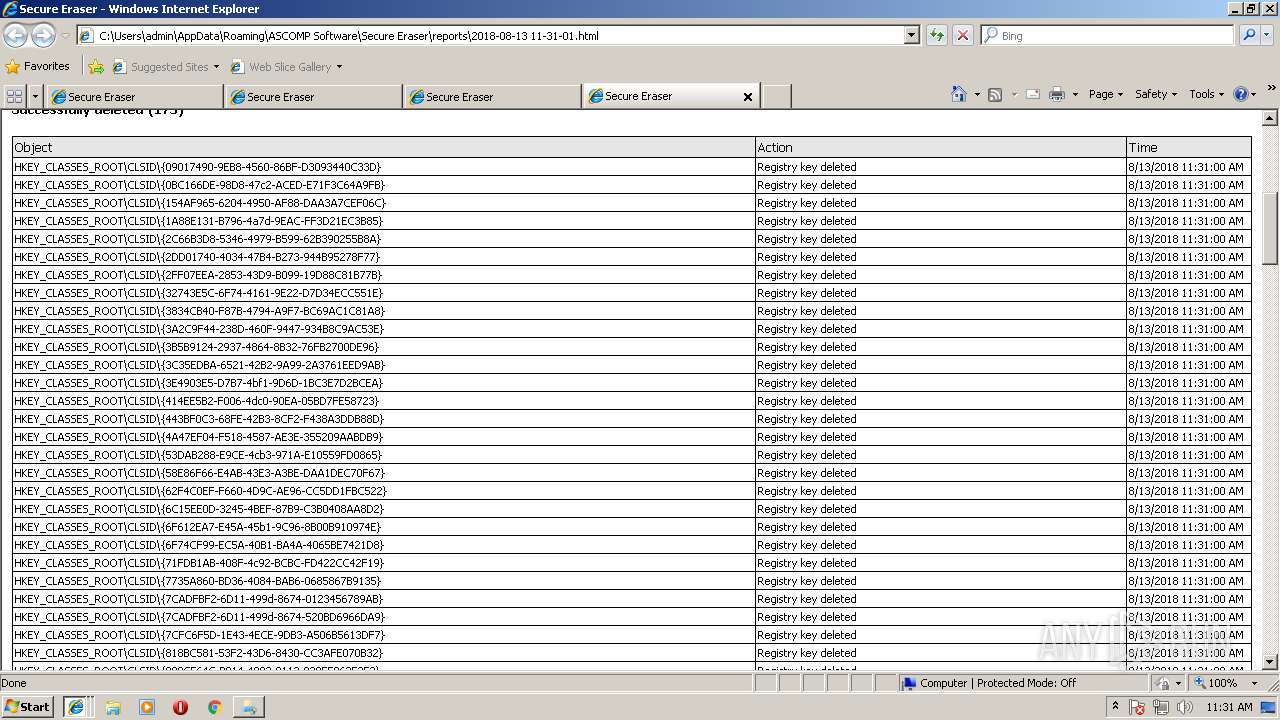1280x720 pixels.
Task: Expand the Print options dropdown
Action: (x=1075, y=95)
